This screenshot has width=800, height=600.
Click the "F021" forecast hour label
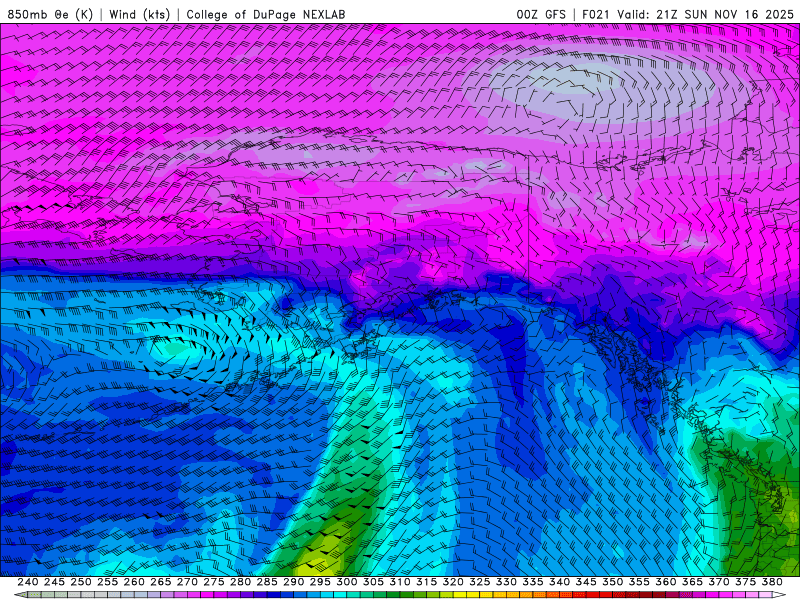pos(596,14)
